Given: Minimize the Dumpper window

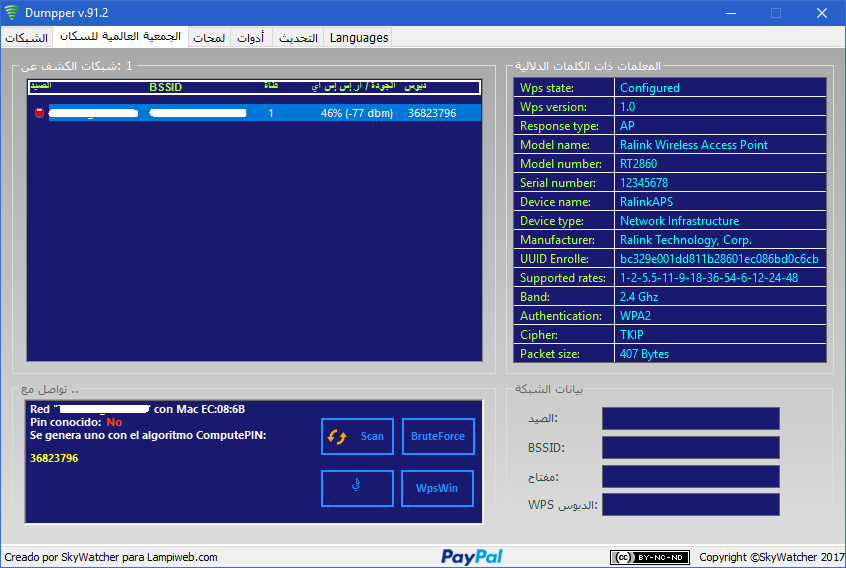Looking at the screenshot, I should pos(731,13).
